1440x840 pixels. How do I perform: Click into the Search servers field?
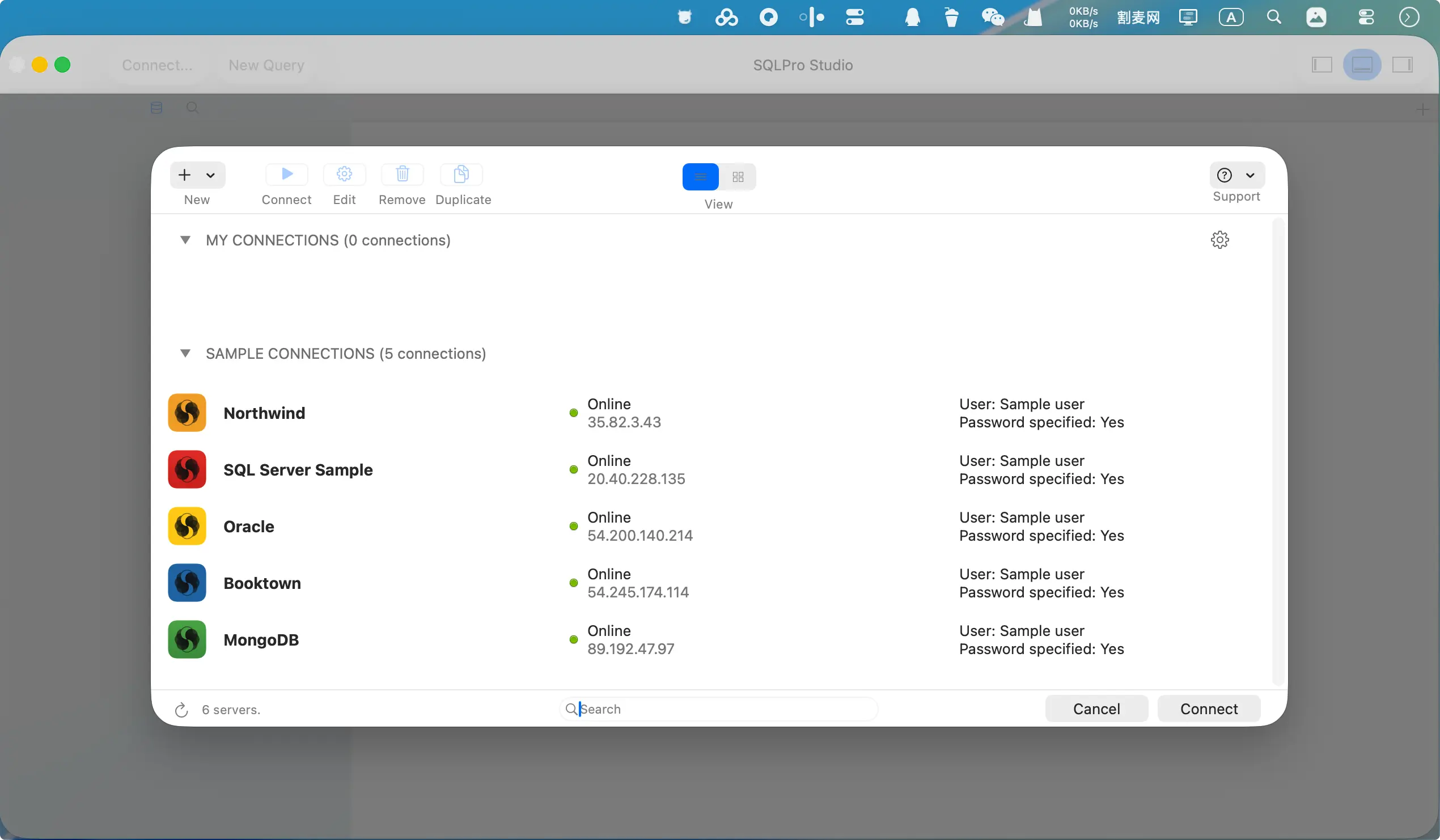tap(720, 709)
